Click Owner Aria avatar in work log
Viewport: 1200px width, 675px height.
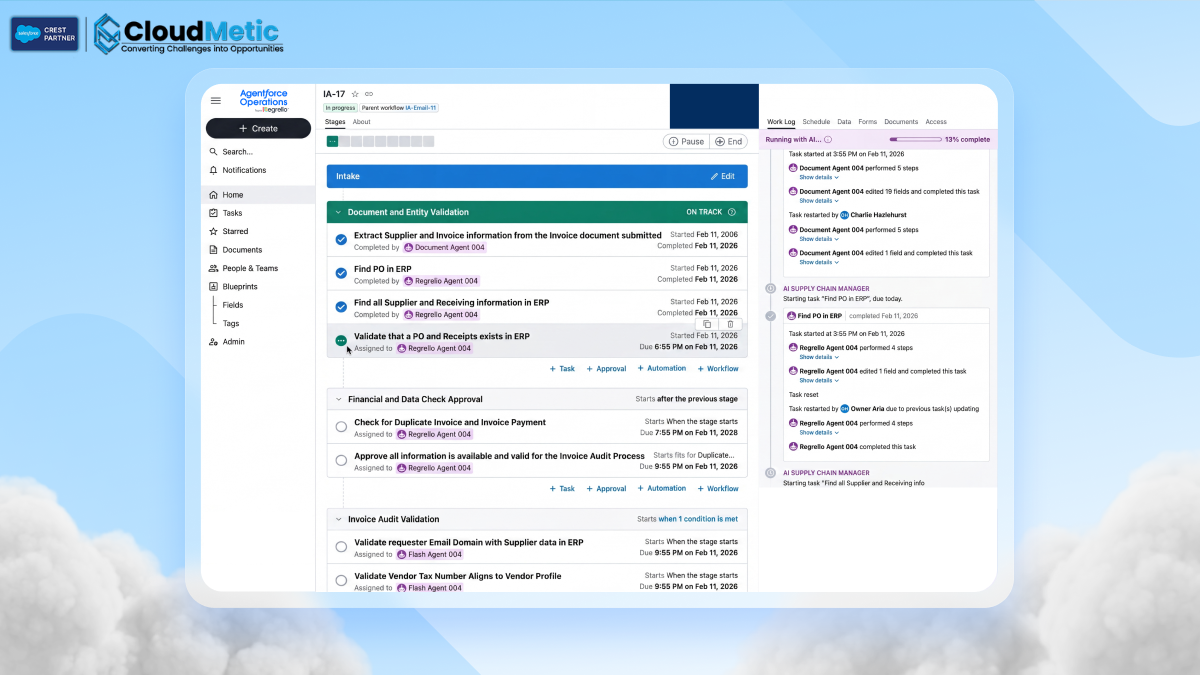click(x=844, y=409)
